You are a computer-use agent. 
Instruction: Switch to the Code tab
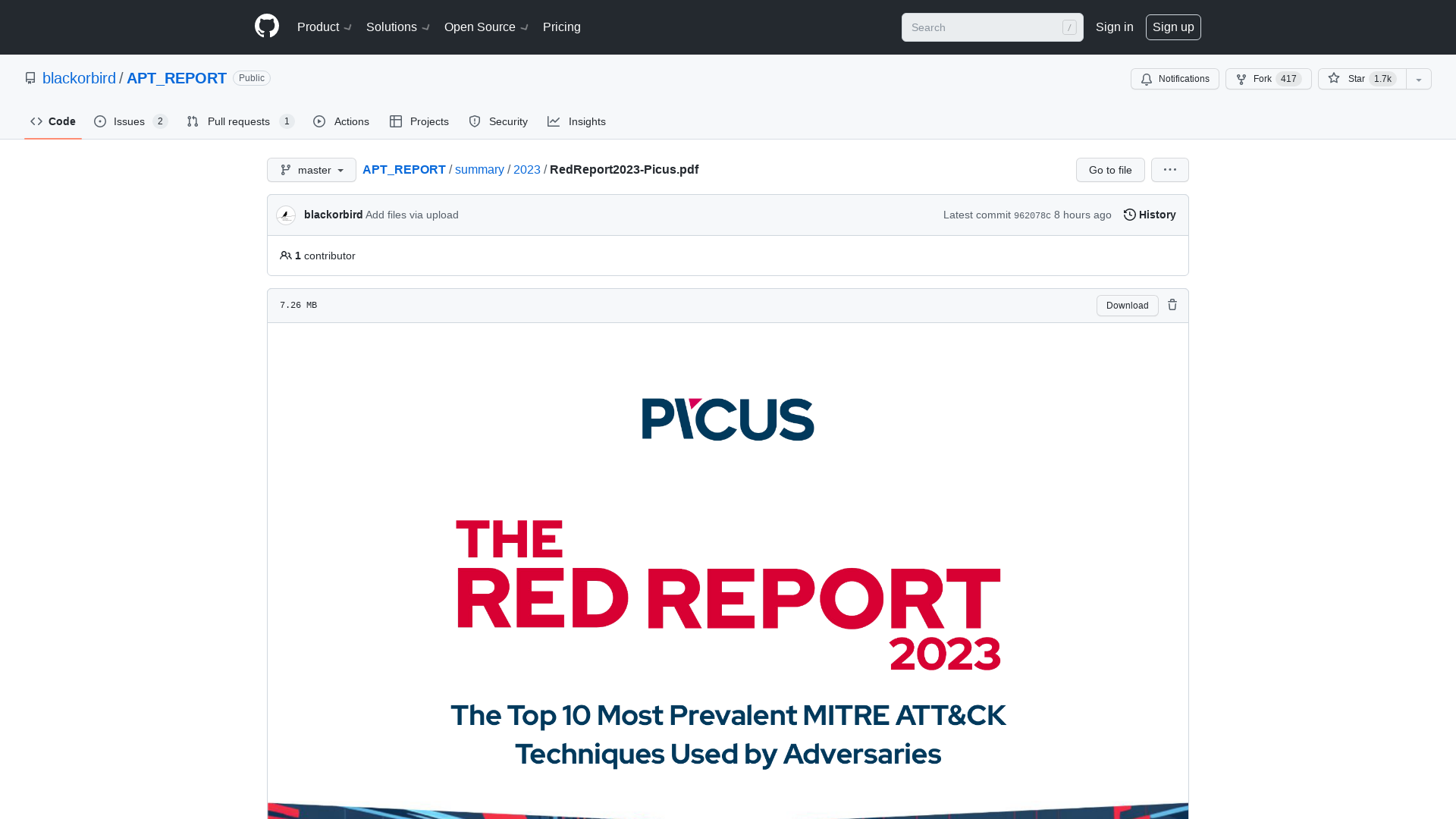tap(53, 121)
